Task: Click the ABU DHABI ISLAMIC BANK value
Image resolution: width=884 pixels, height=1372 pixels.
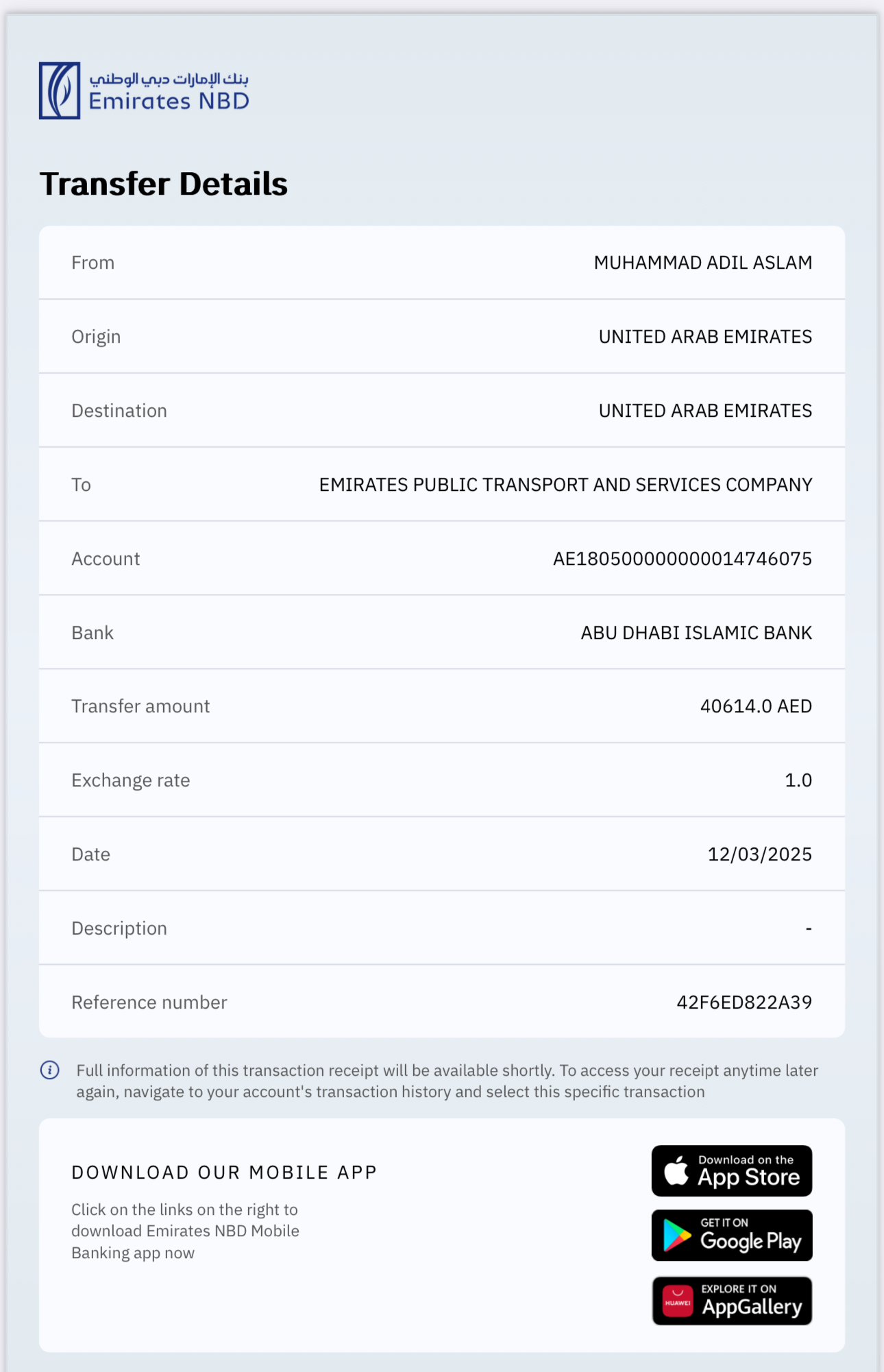Action: (x=696, y=633)
